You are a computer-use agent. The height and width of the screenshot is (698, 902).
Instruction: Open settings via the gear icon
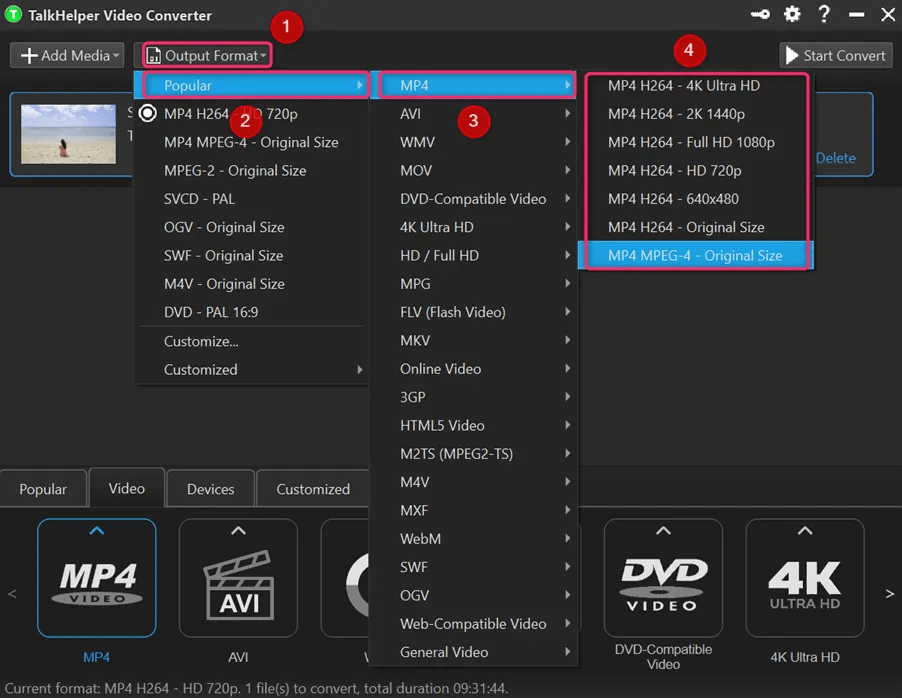[792, 14]
